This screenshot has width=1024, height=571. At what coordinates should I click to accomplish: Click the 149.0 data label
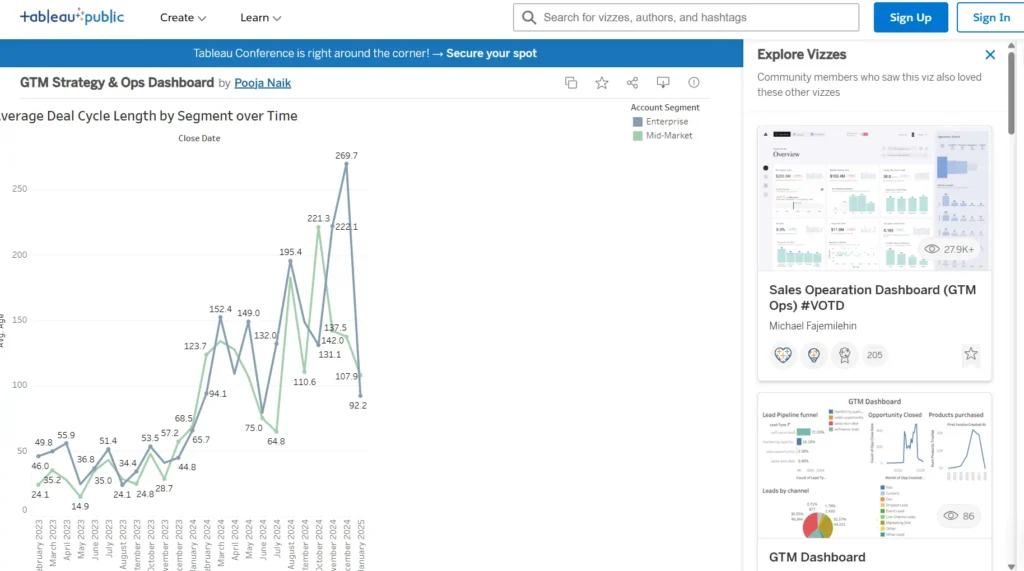[x=248, y=313]
